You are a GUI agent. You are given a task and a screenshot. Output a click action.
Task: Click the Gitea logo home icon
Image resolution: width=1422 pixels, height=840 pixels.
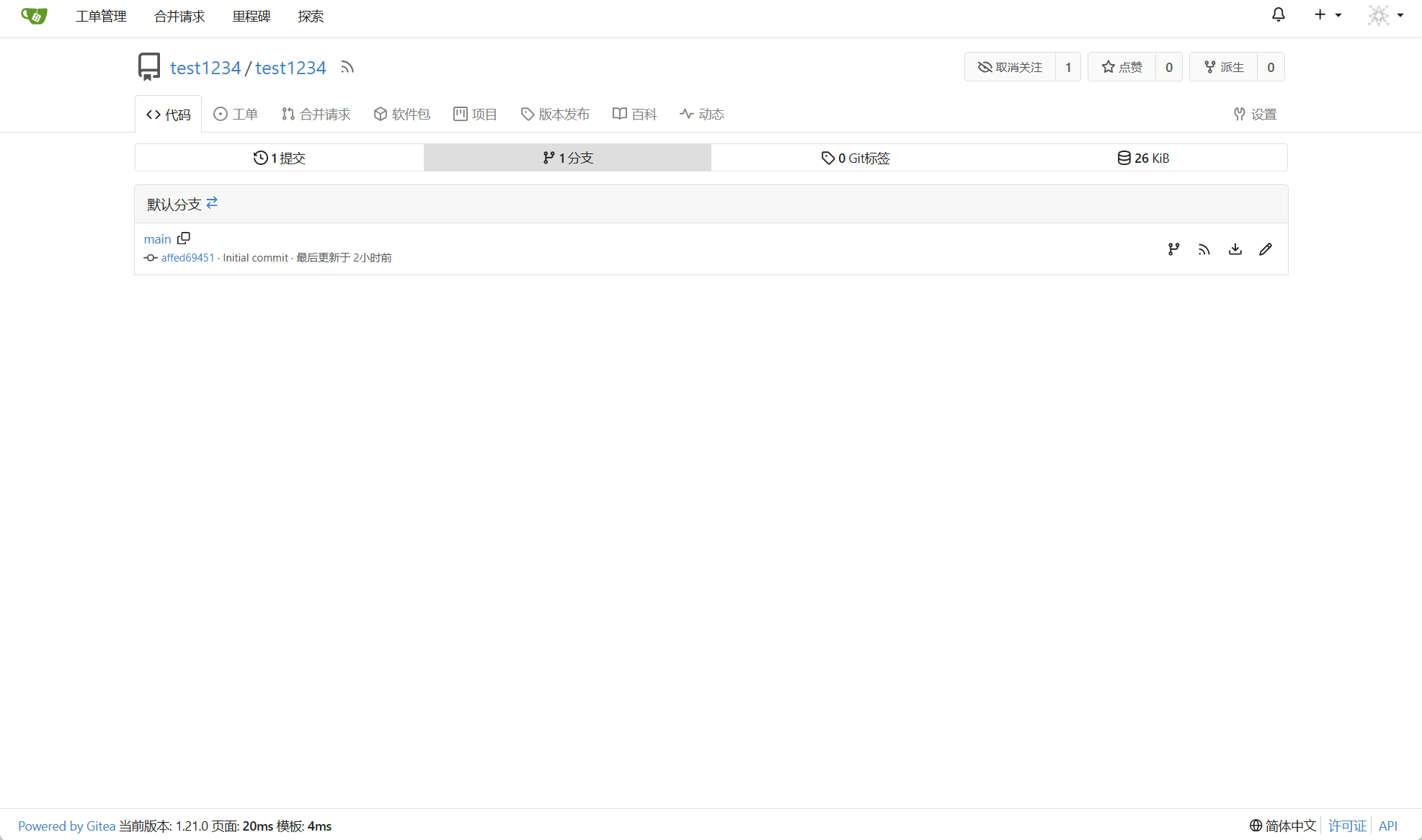[34, 16]
